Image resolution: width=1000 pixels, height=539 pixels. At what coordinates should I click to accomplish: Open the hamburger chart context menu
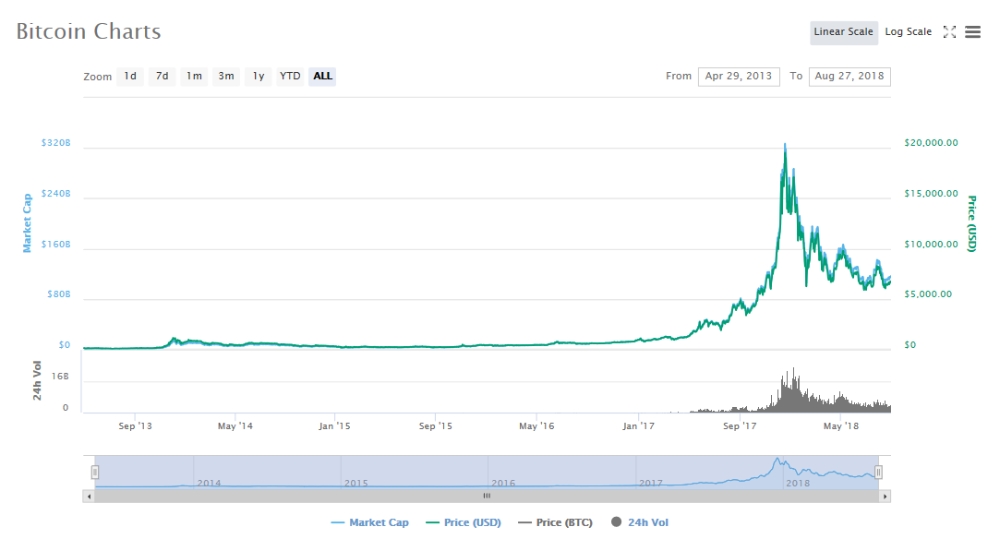pyautogui.click(x=973, y=32)
